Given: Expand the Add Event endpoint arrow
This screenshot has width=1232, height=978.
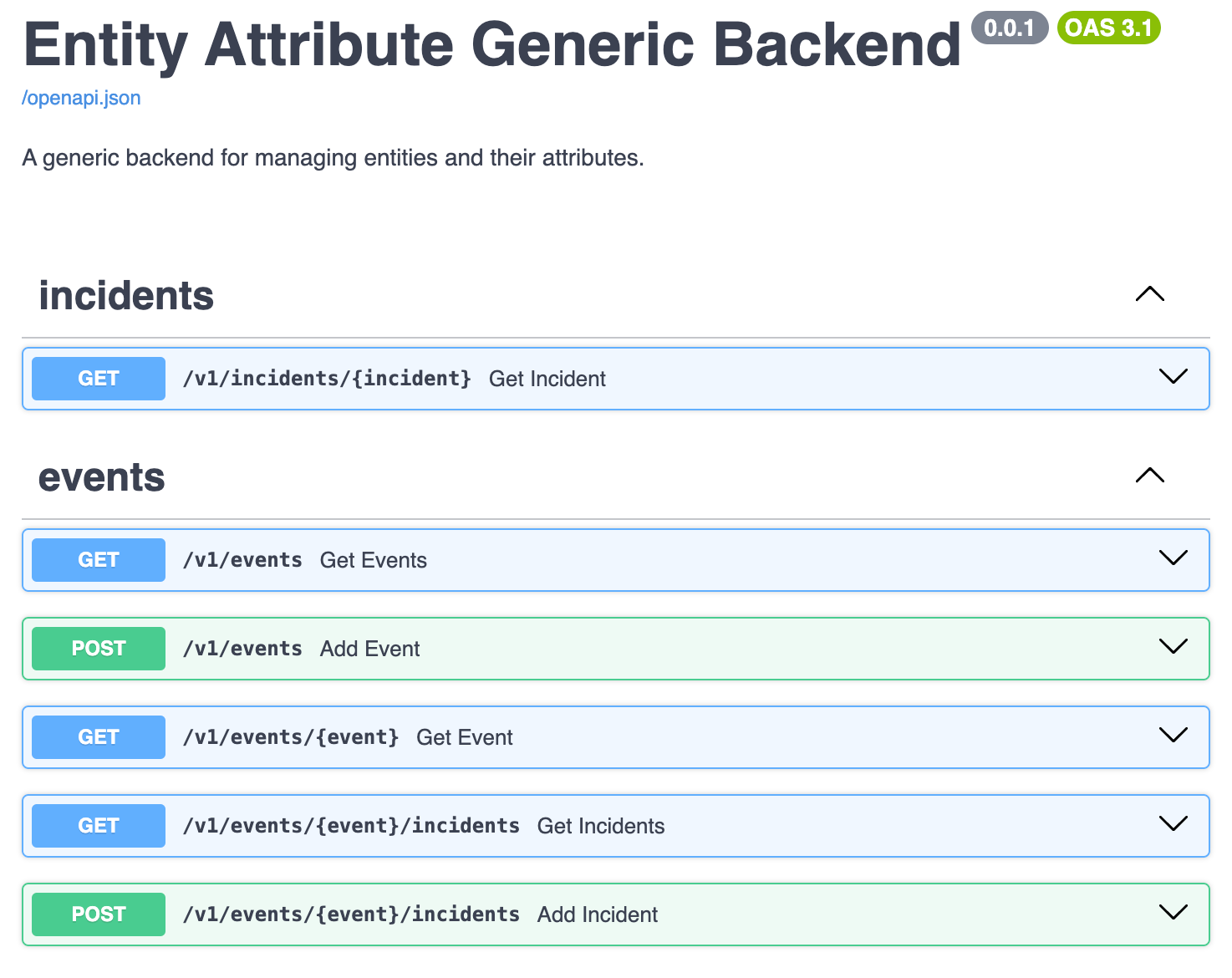Looking at the screenshot, I should pos(1173,647).
